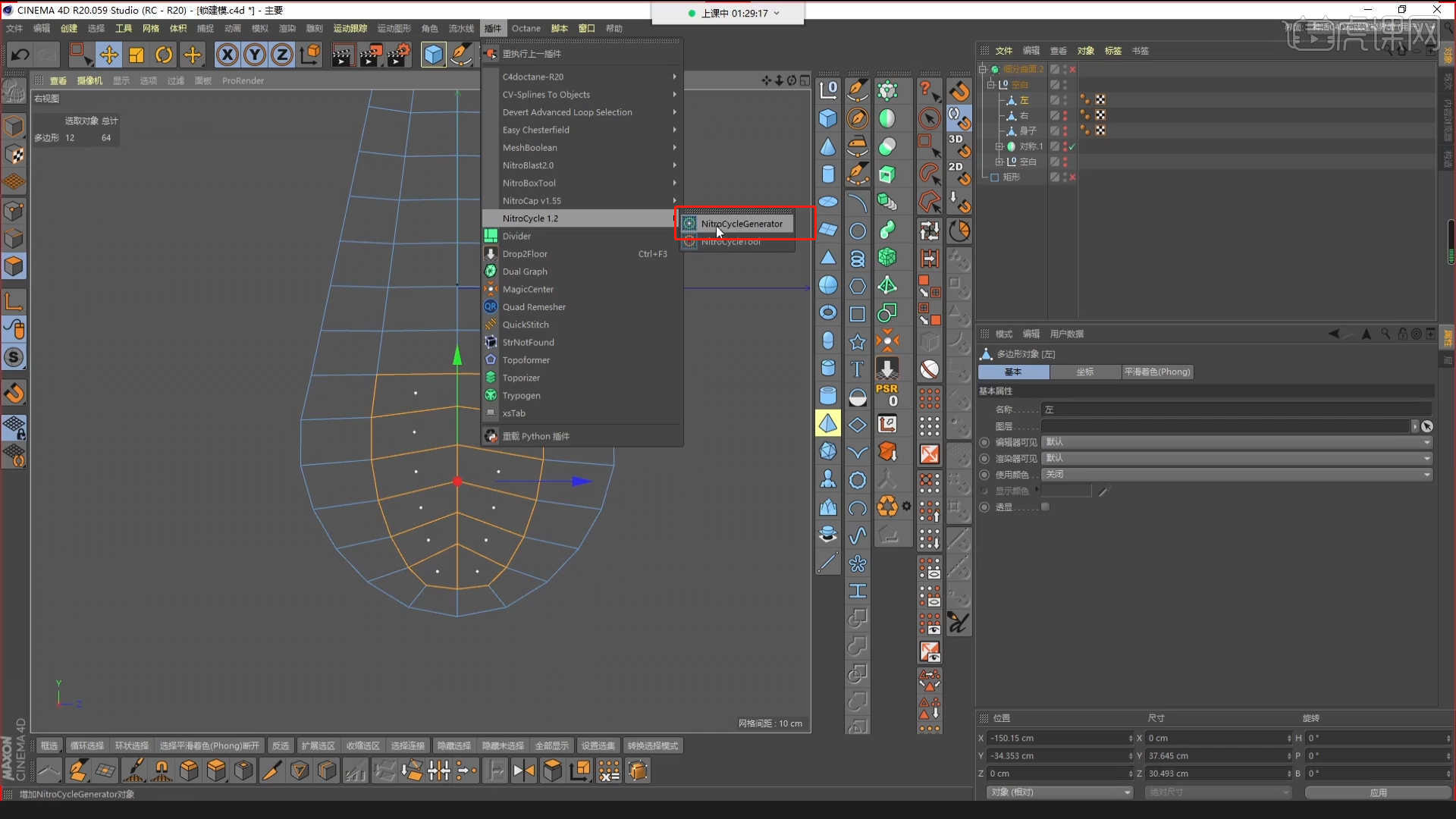Click the Knife cut icon in the bottom toolbar
This screenshot has width=1456, height=819.
click(271, 771)
